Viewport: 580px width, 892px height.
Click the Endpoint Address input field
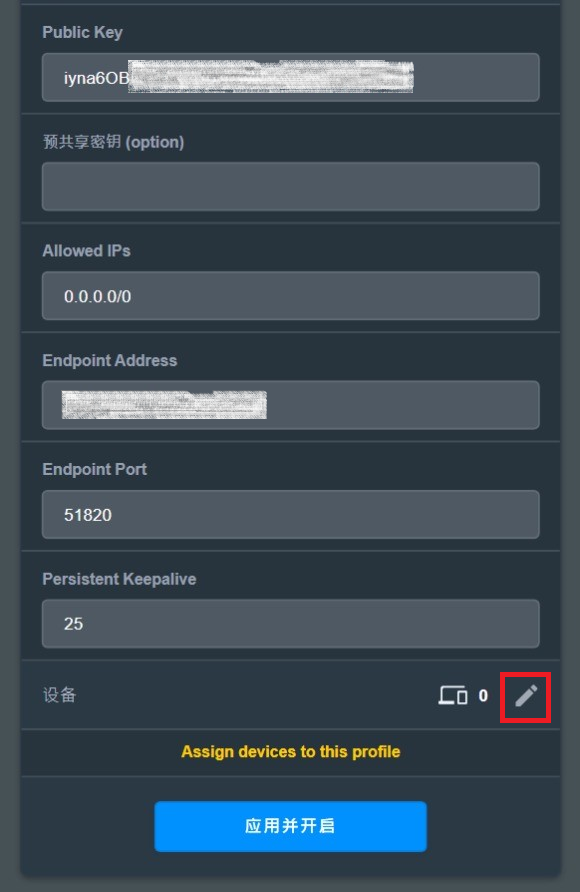291,405
